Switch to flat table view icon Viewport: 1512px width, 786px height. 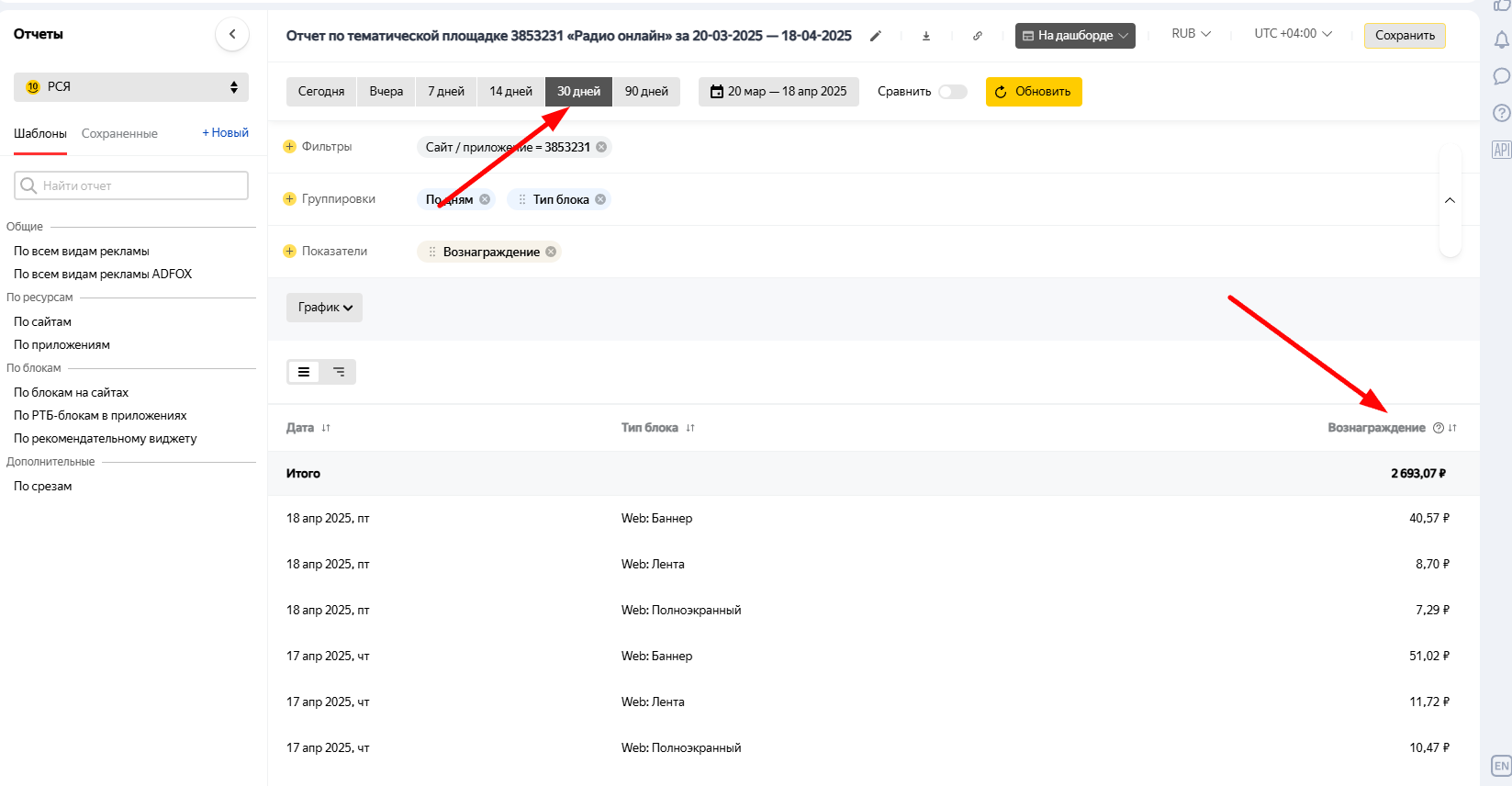click(304, 372)
